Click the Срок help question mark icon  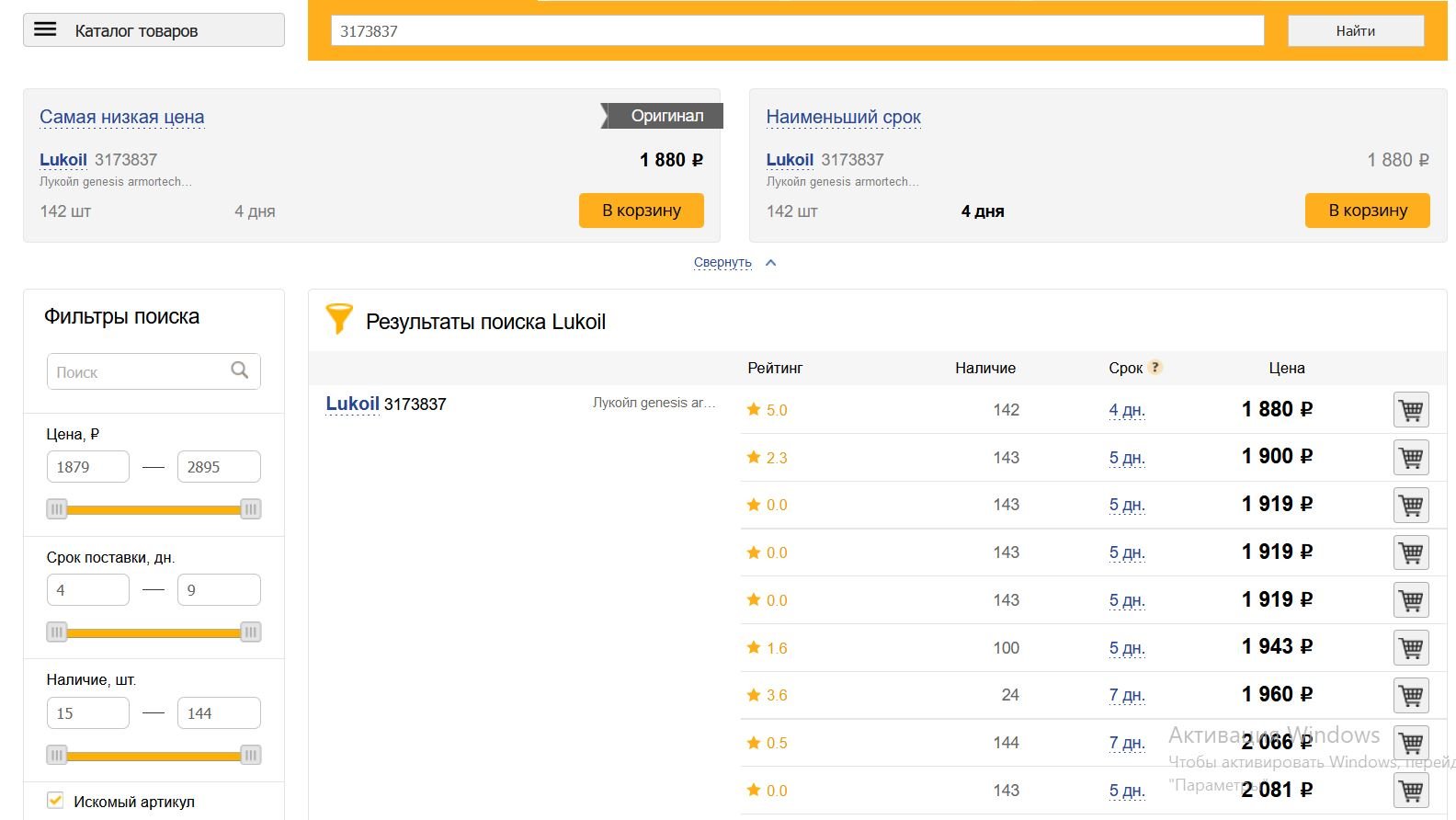pyautogui.click(x=1155, y=367)
